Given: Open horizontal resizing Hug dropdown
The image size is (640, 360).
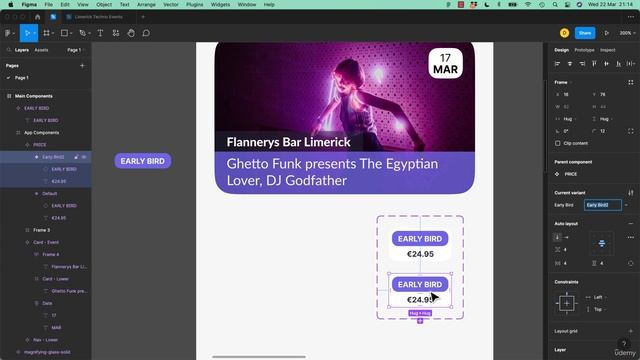Looking at the screenshot, I should point(568,119).
